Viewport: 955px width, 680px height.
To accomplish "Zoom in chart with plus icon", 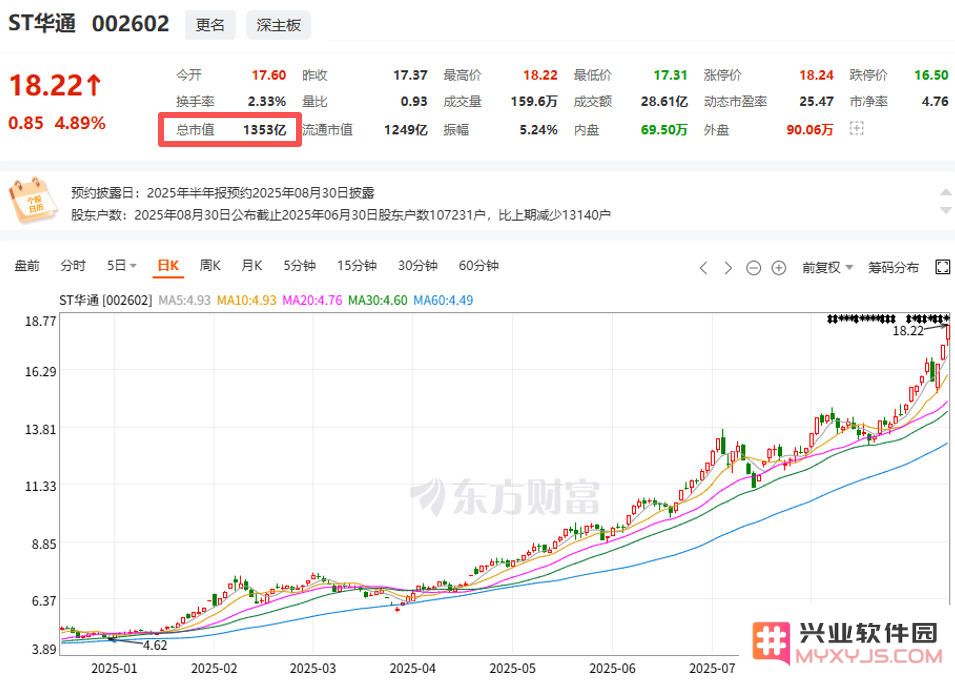I will tap(779, 268).
